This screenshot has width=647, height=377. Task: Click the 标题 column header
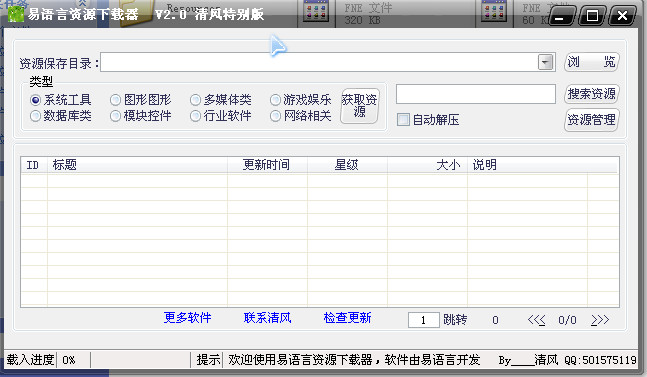point(137,165)
